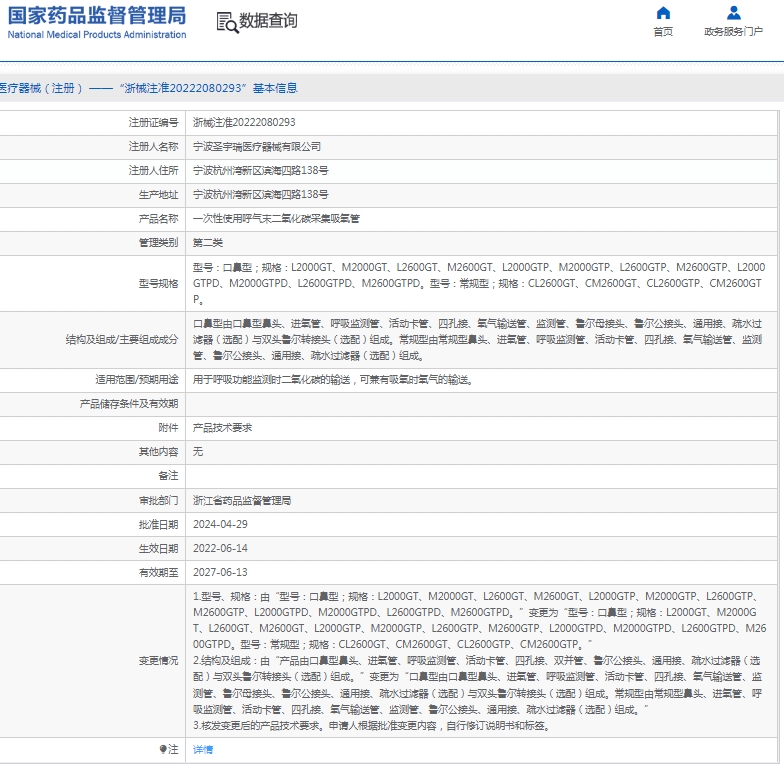Click the 第二类 management category value
The height and width of the screenshot is (769, 784).
click(x=208, y=242)
